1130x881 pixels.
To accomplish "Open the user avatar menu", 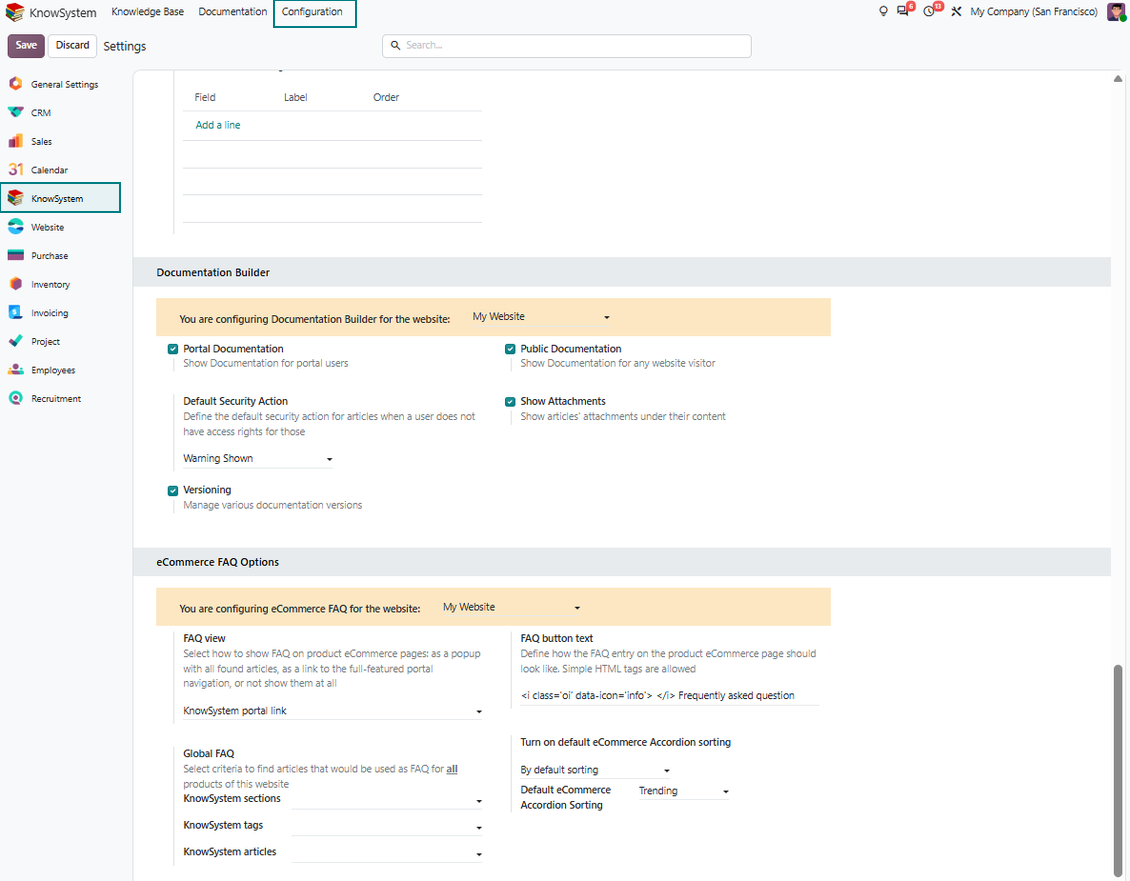I will coord(1116,12).
